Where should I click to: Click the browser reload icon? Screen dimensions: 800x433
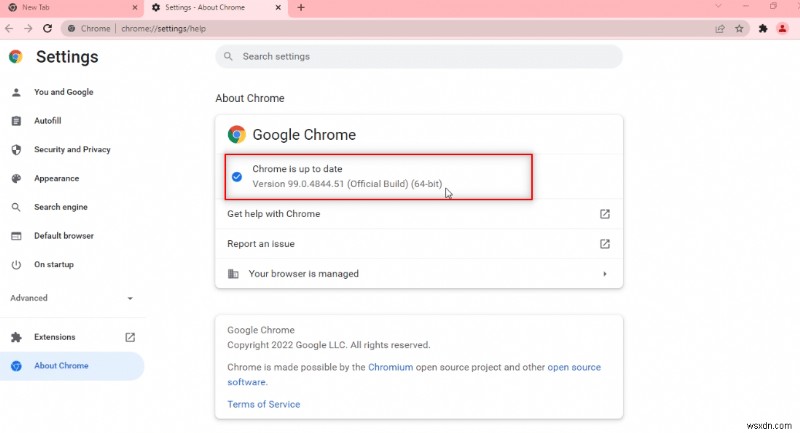[47, 28]
